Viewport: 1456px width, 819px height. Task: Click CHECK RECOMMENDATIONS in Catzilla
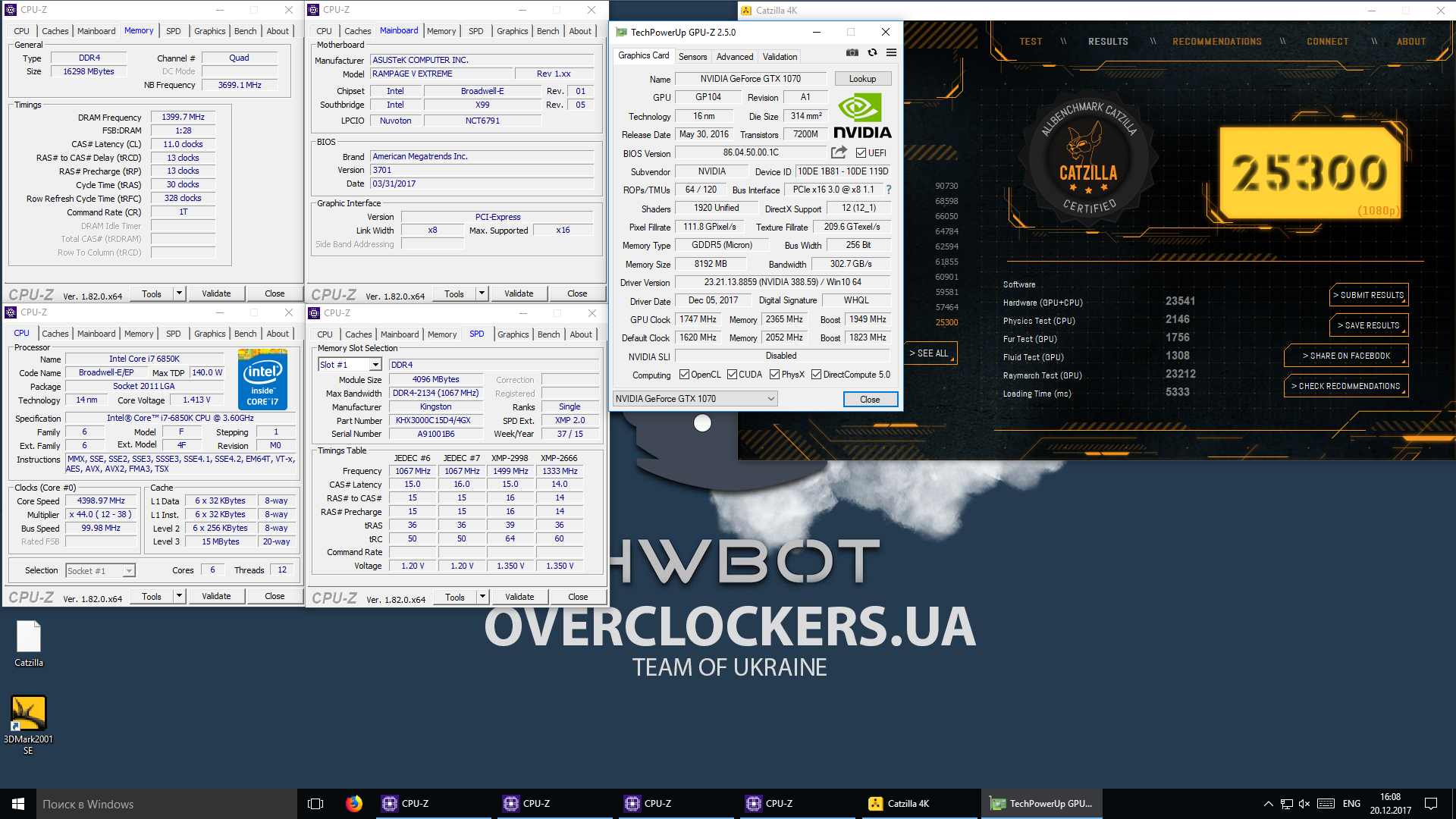(x=1346, y=386)
